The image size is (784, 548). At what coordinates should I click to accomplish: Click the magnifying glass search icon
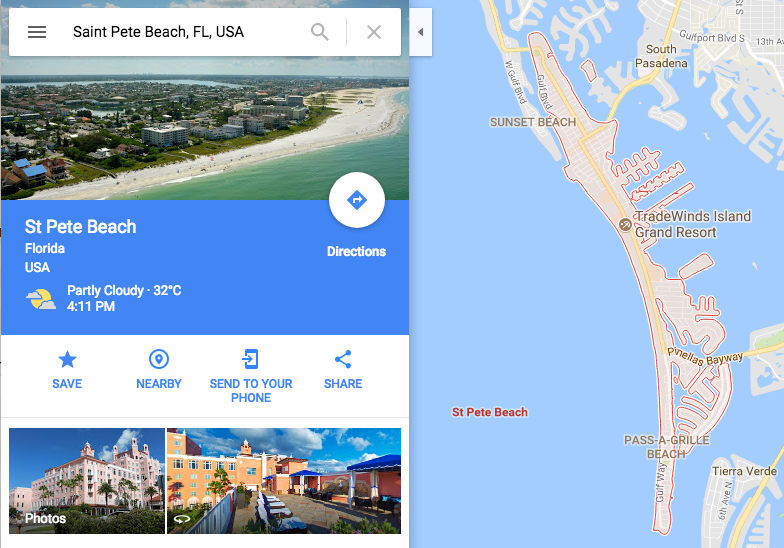tap(320, 32)
